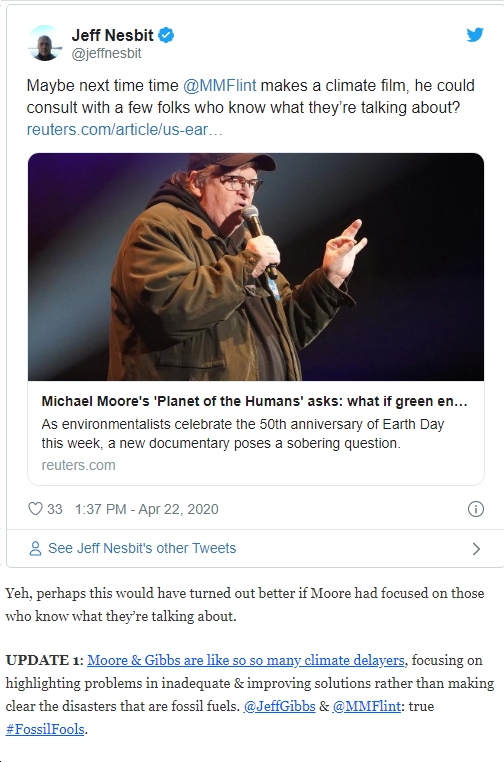Click the Twitter bird logo icon
This screenshot has width=504, height=762.
point(475,35)
